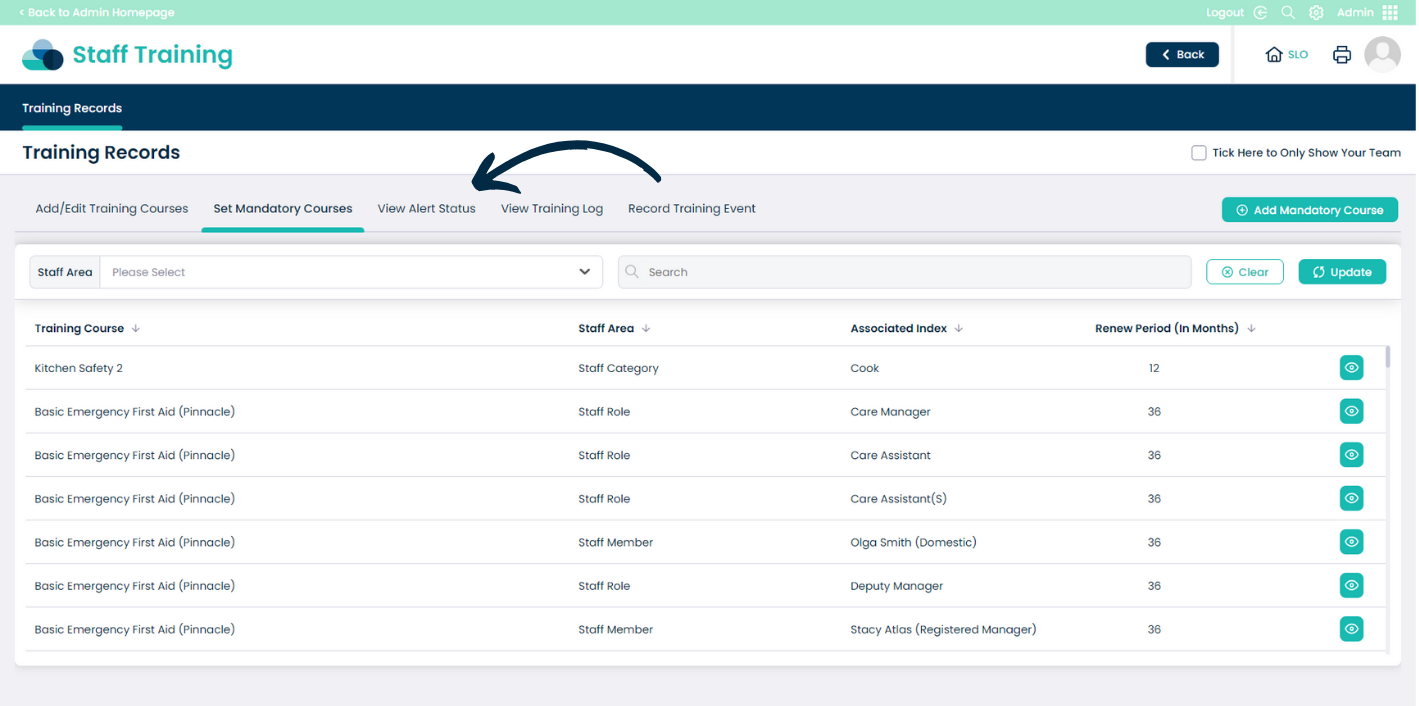The image size is (1419, 706).
Task: Open the settings gear icon
Action: tap(1316, 13)
